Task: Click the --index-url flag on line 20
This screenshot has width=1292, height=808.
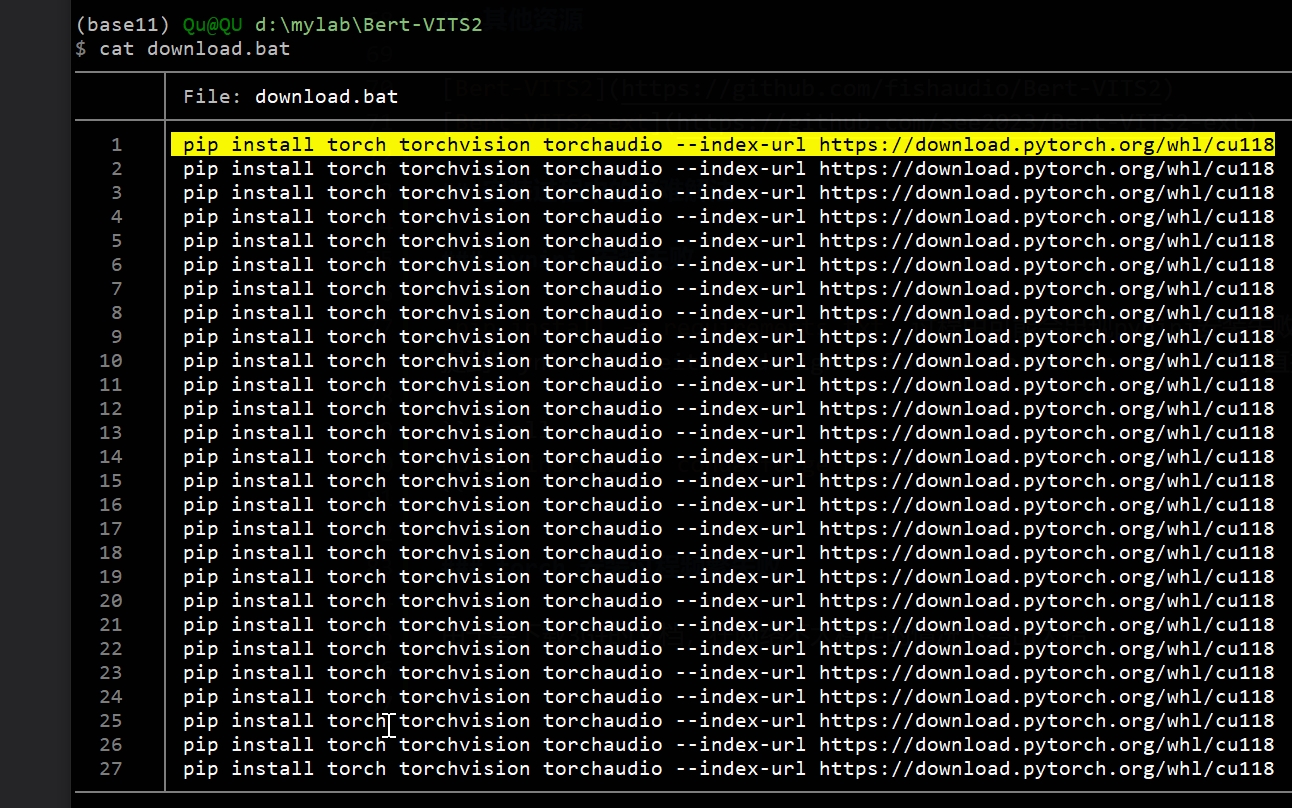Action: pos(740,601)
